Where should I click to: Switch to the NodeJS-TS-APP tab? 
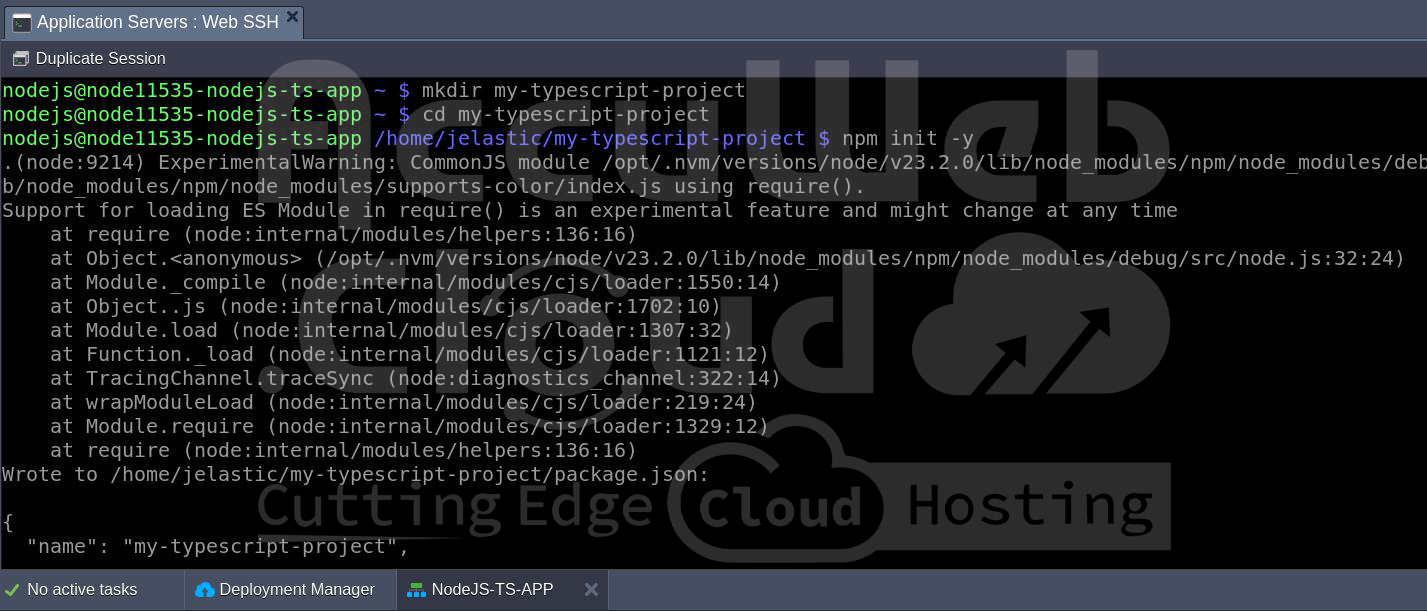(x=491, y=590)
